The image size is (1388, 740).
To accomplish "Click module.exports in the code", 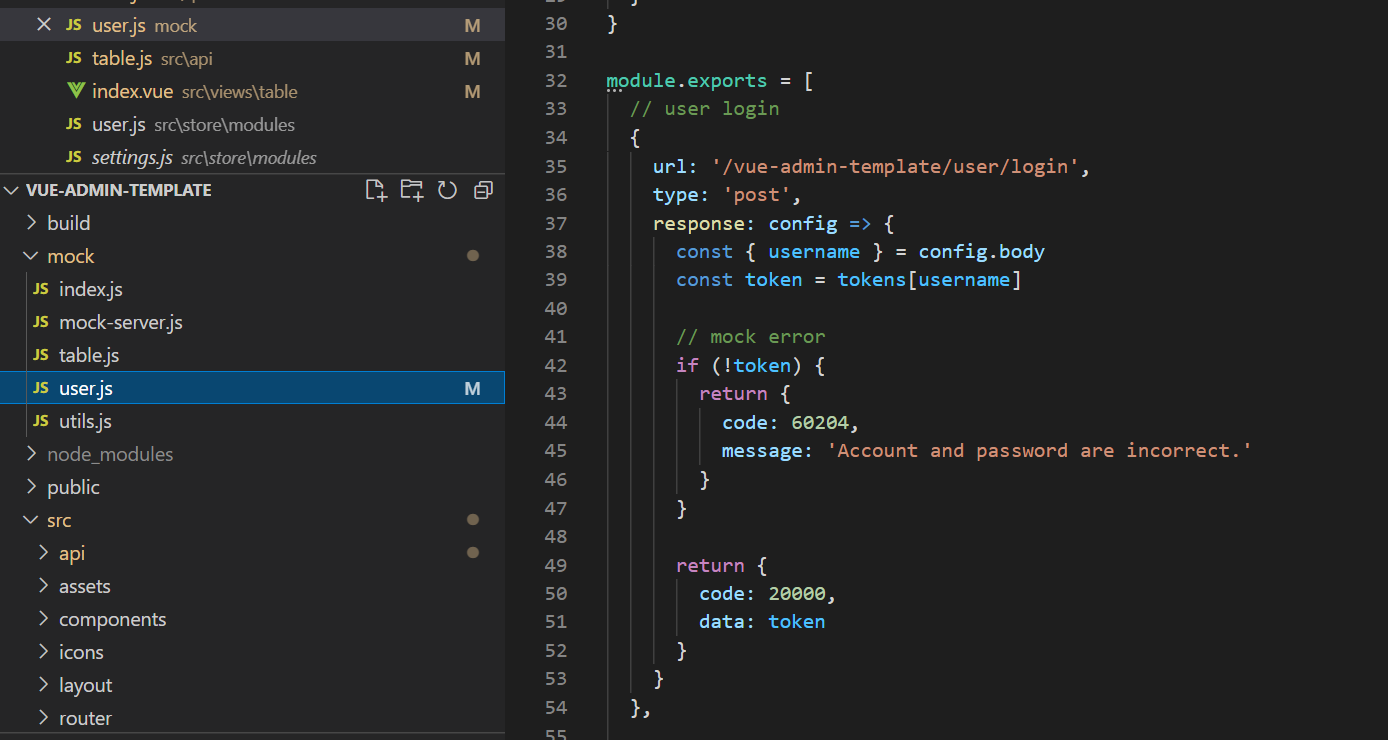I will (x=687, y=80).
